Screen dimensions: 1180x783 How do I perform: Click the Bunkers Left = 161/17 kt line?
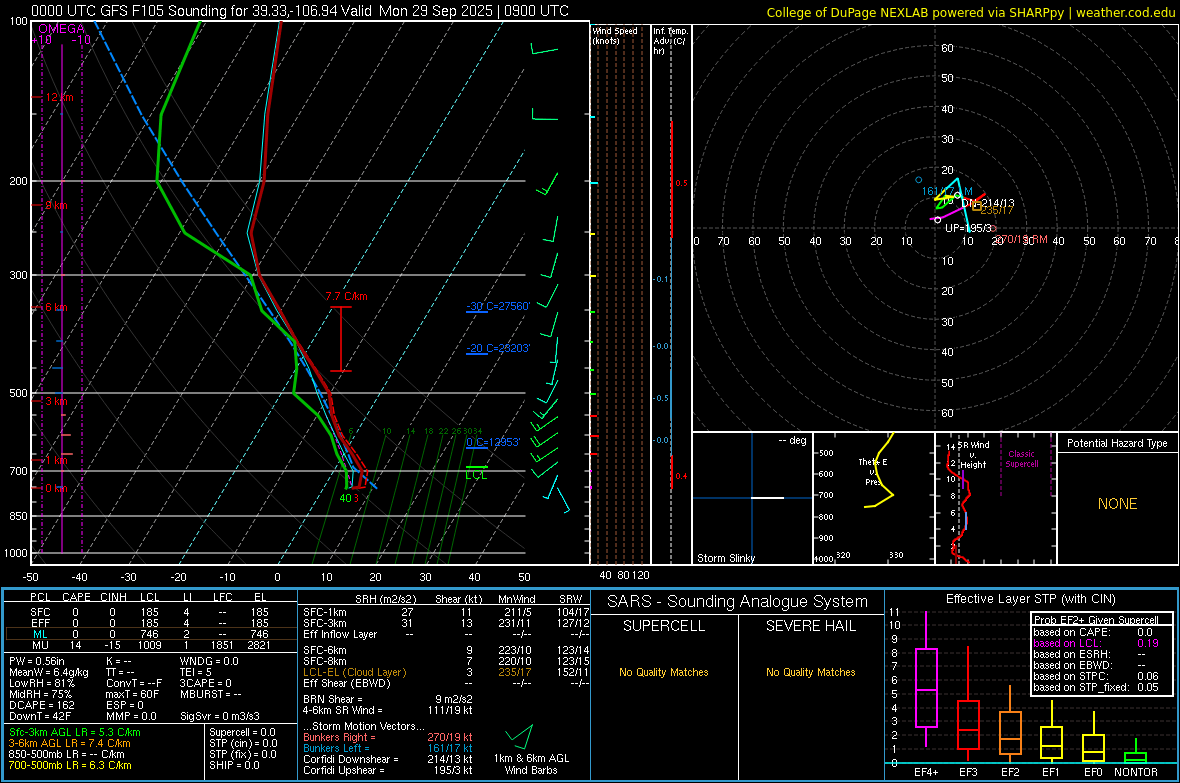[x=388, y=748]
